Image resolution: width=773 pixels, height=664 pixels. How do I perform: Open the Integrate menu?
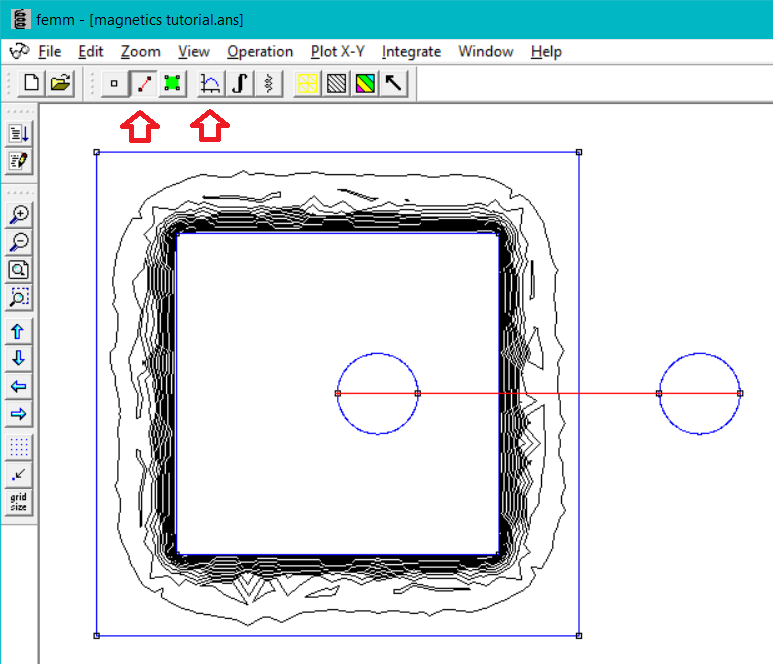(411, 51)
